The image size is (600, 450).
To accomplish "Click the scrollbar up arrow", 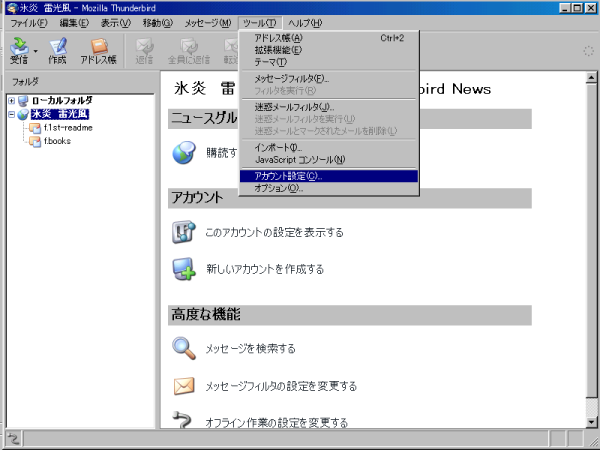I will pyautogui.click(x=591, y=78).
